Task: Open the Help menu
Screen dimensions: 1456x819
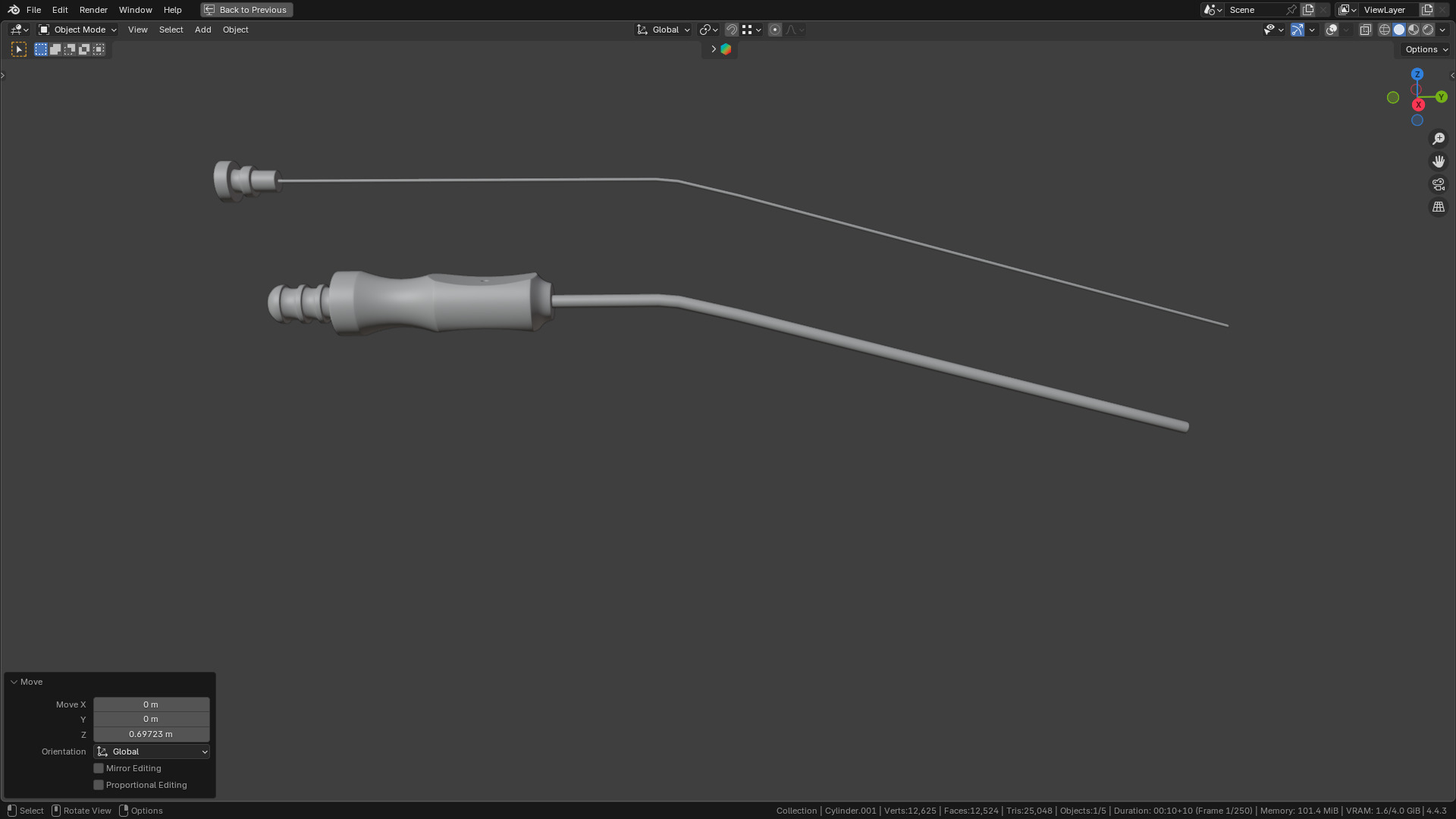Action: (x=172, y=10)
